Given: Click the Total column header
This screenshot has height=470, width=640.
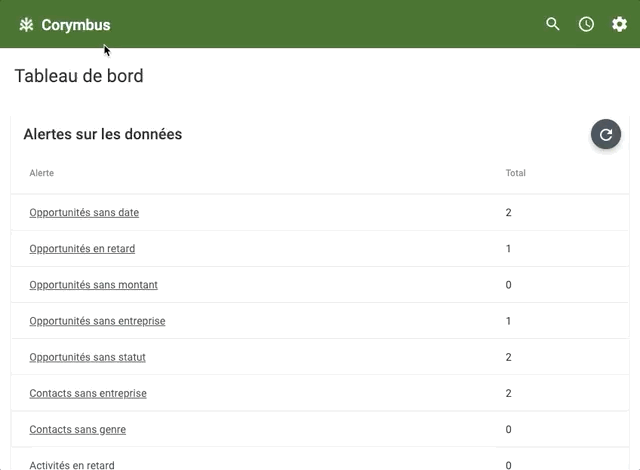Looking at the screenshot, I should click(516, 173).
